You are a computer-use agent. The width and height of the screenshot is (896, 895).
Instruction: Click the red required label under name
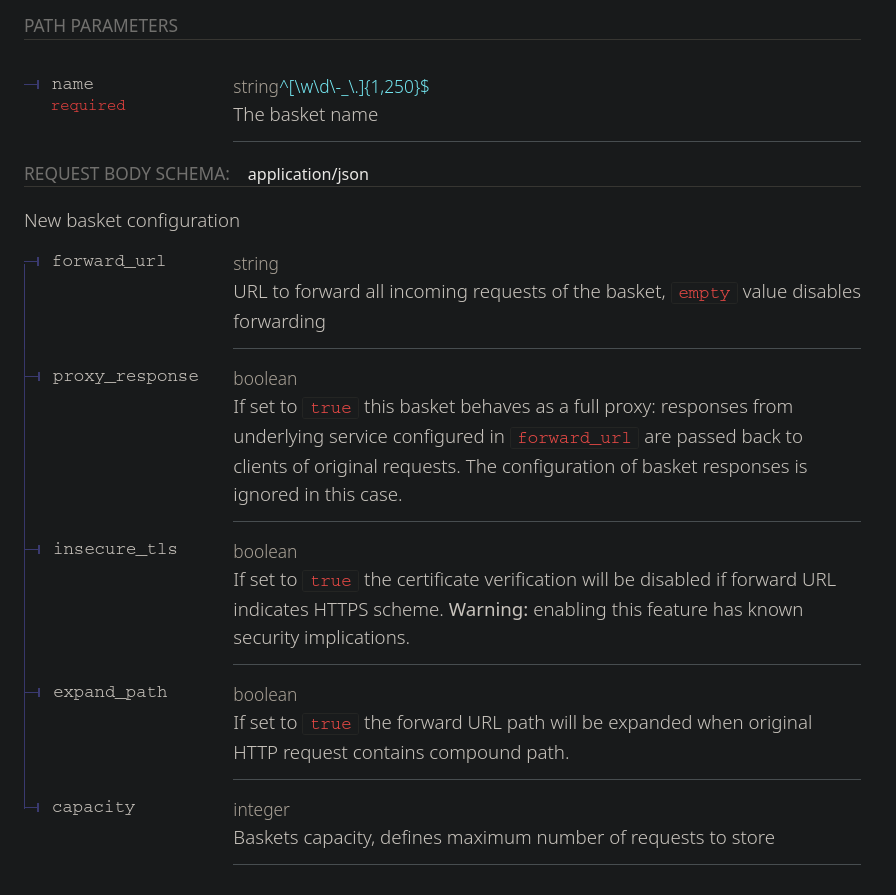88,105
